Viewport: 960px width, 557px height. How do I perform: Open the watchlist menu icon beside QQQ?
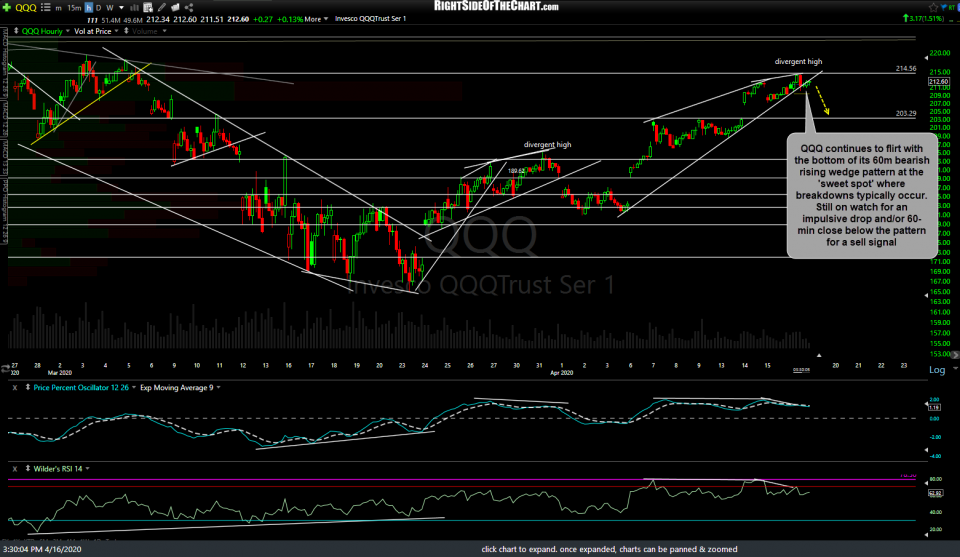pyautogui.click(x=45, y=7)
